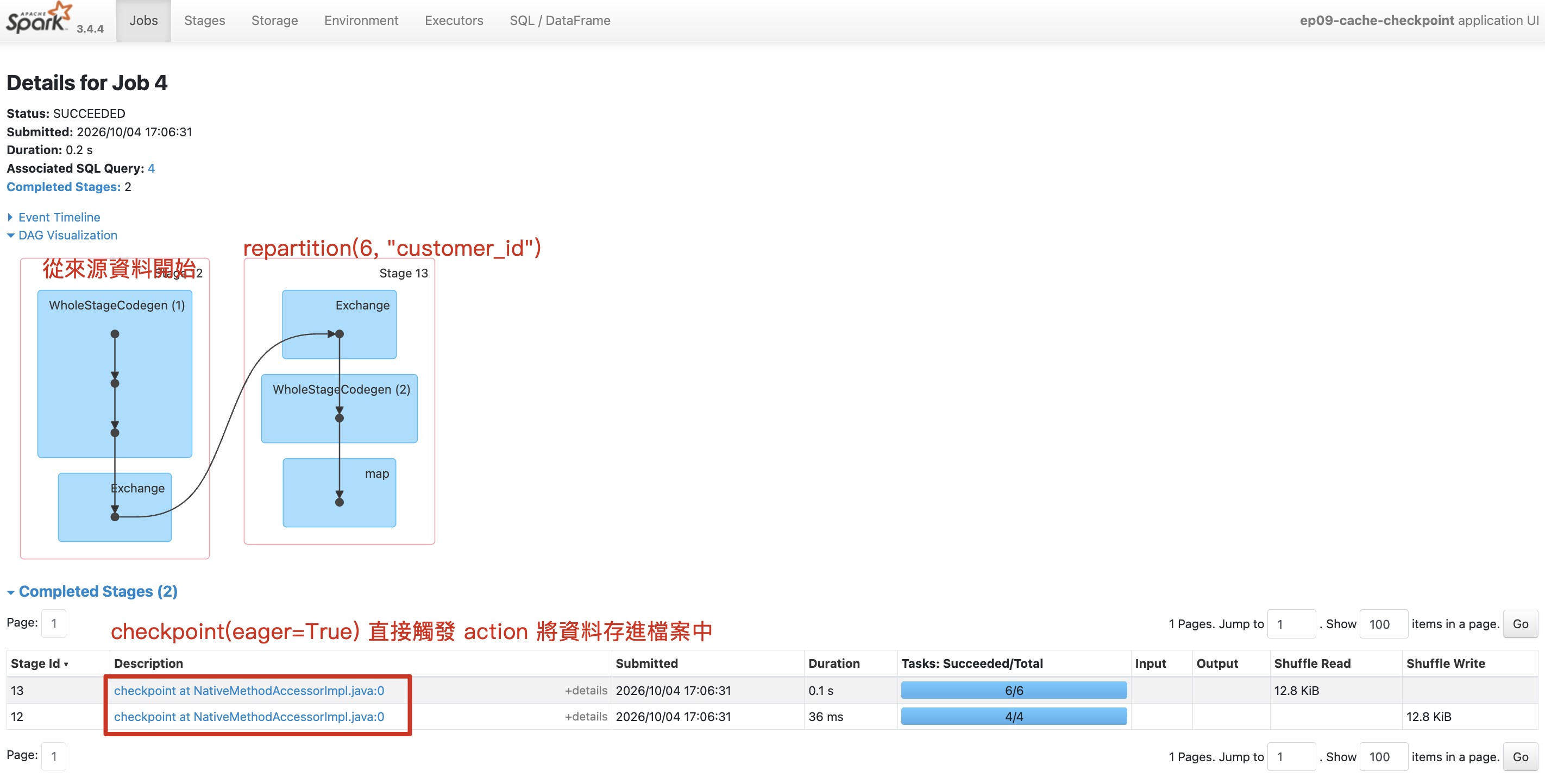The height and width of the screenshot is (784, 1545).
Task: Click the 12.8 KiB shuffle read value
Action: tap(1296, 691)
